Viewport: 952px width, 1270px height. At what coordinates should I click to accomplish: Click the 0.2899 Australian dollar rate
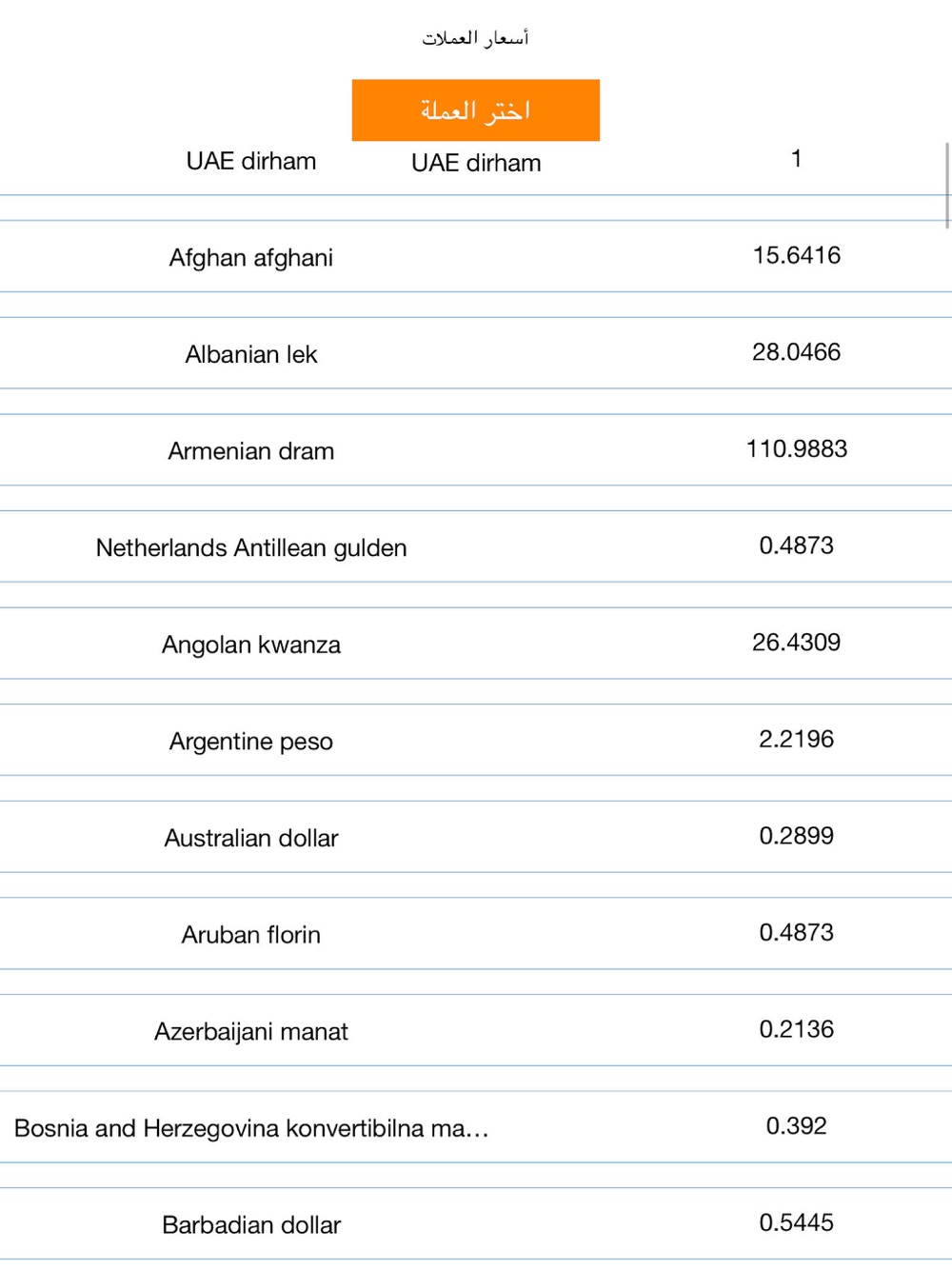pyautogui.click(x=796, y=835)
